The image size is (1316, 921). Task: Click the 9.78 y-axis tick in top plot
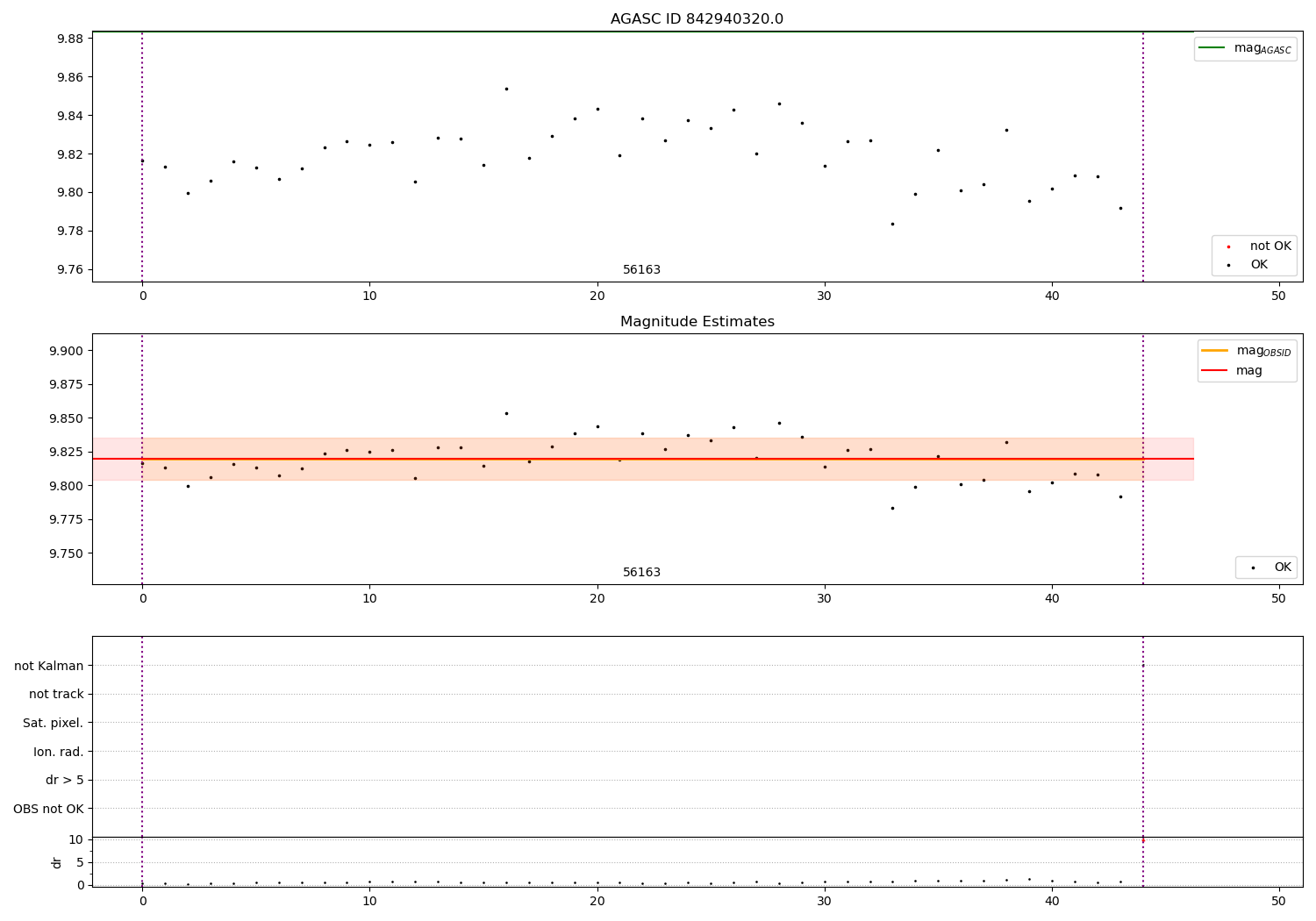(69, 232)
